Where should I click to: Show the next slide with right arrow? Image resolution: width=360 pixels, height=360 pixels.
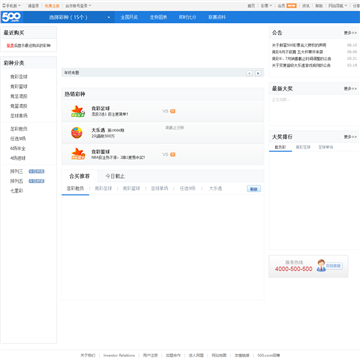258,73
